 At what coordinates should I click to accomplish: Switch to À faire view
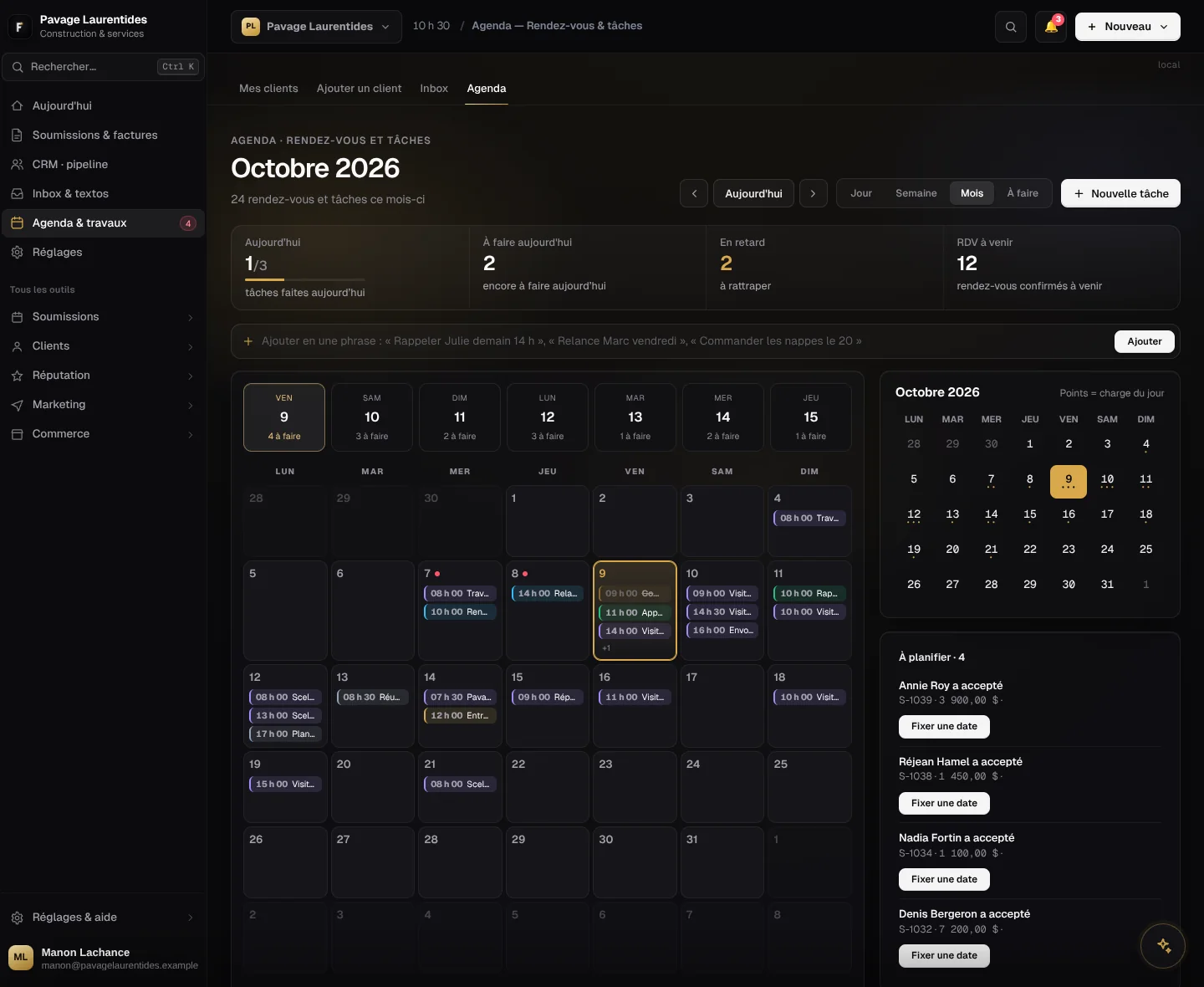pos(1023,193)
